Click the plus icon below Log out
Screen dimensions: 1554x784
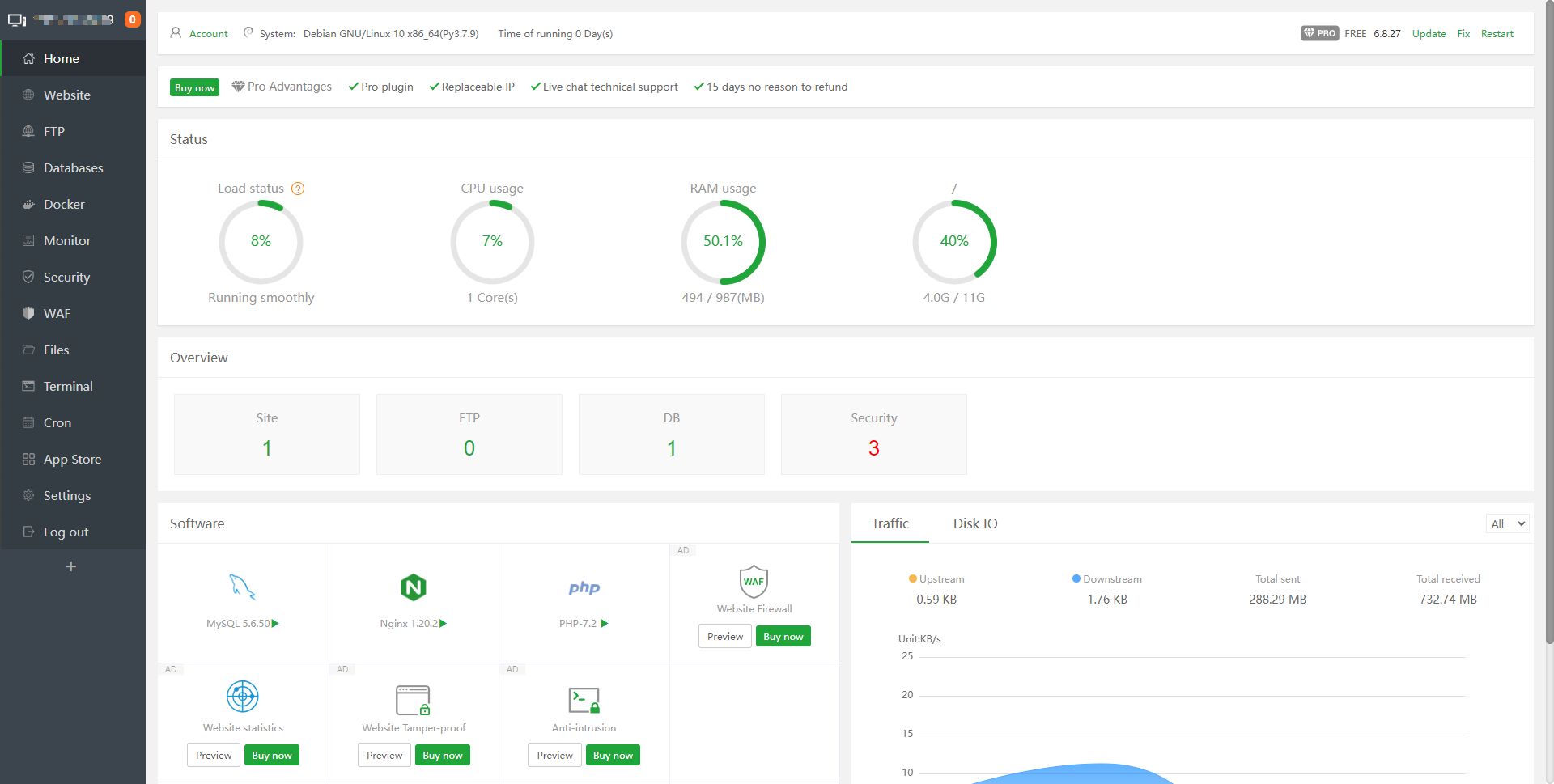pos(70,566)
